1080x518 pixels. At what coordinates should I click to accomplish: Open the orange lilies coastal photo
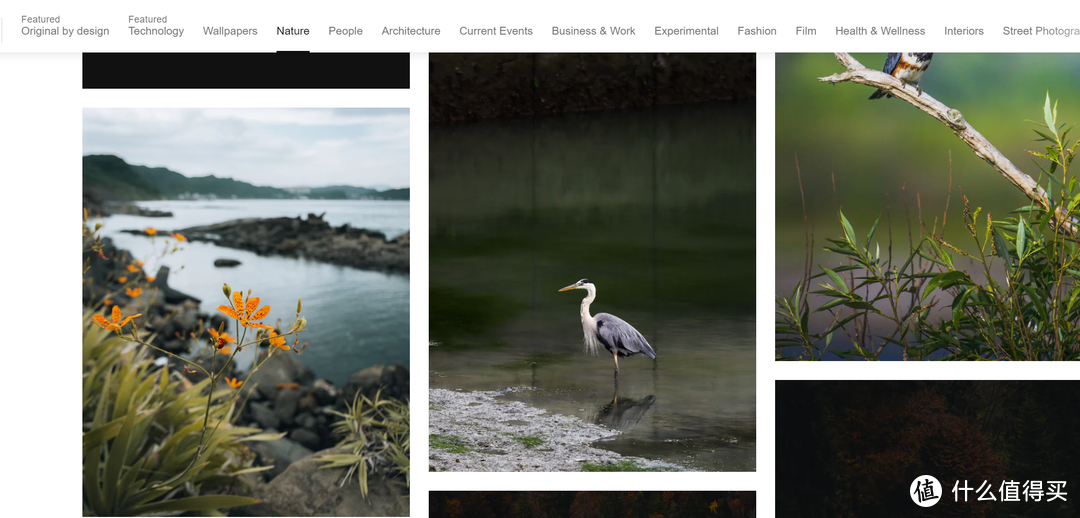(x=246, y=312)
